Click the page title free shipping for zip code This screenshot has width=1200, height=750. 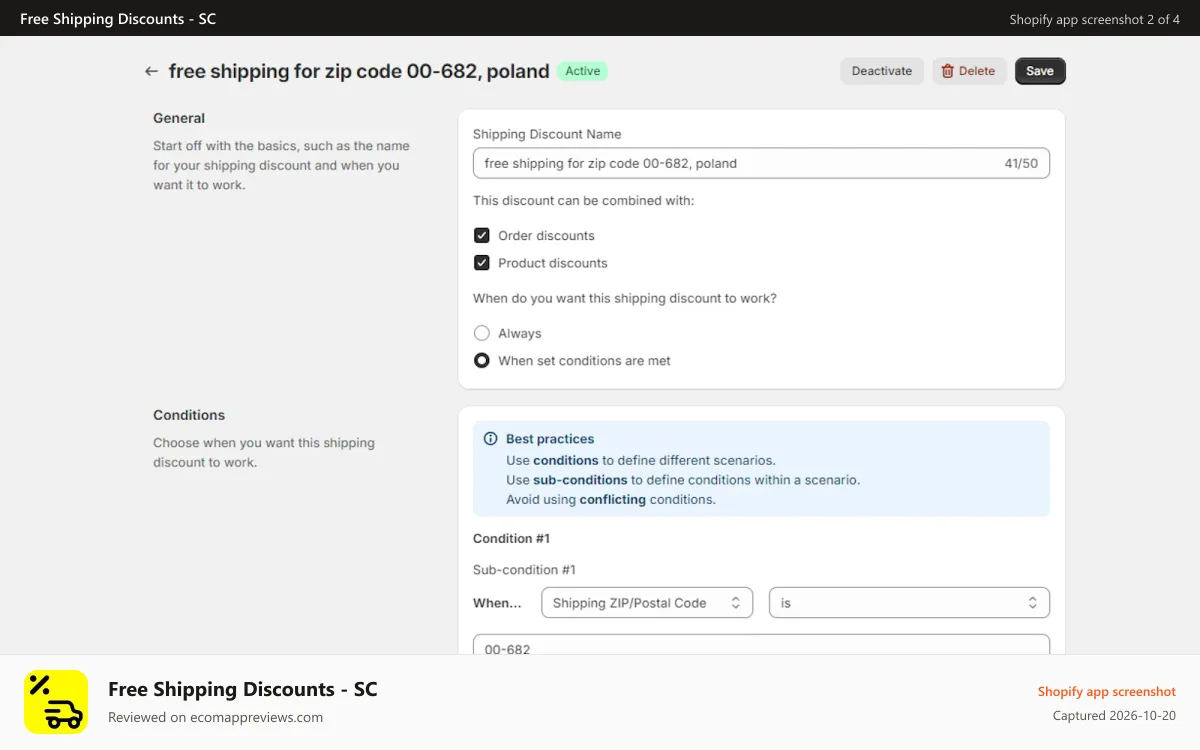click(x=359, y=71)
